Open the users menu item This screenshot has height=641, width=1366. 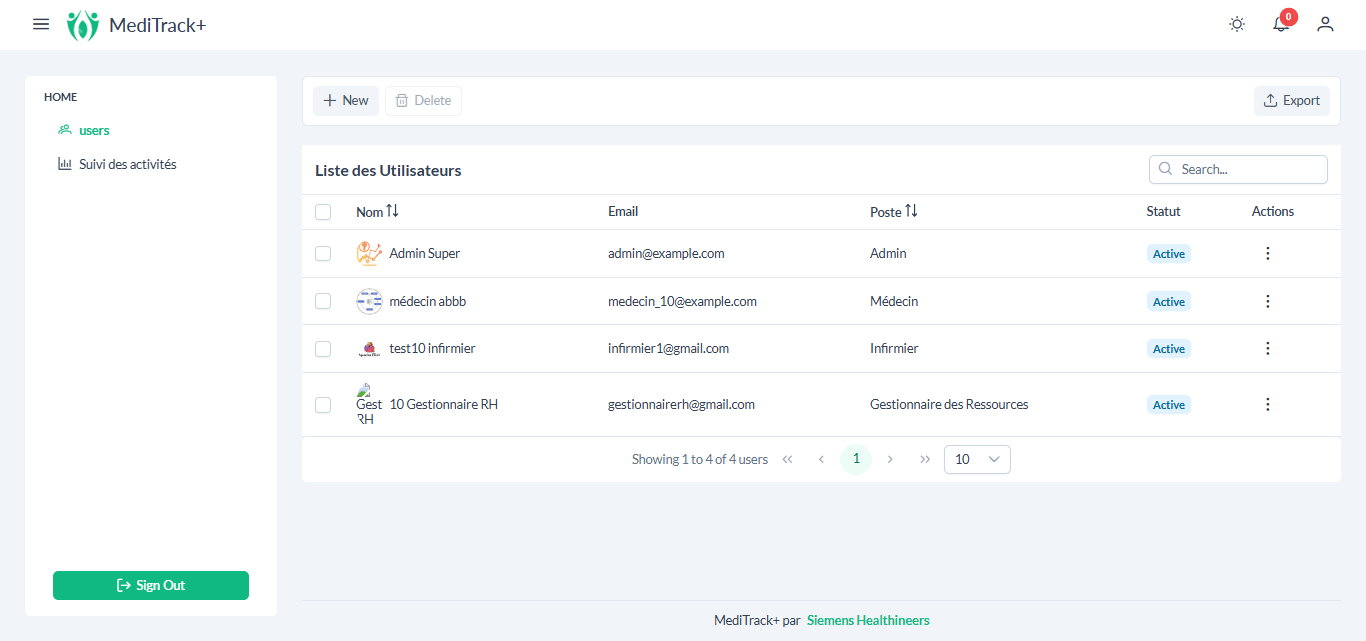point(84,130)
